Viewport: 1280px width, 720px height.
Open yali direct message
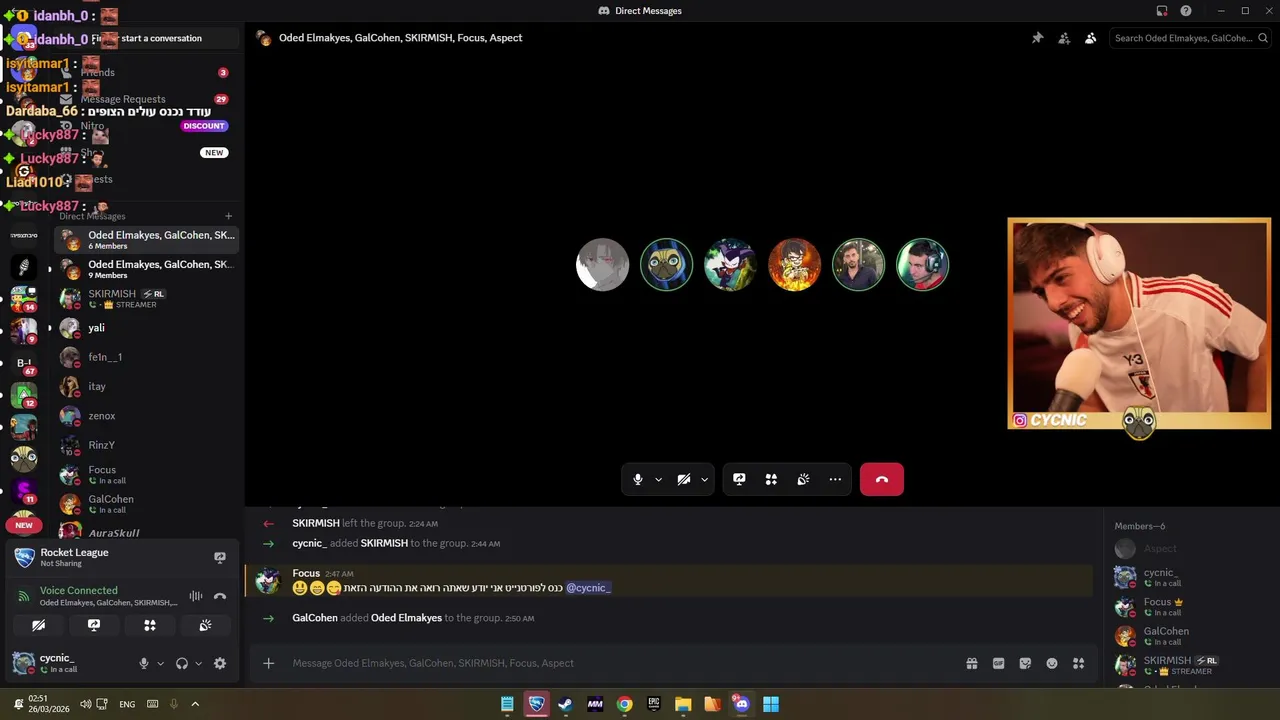145,328
